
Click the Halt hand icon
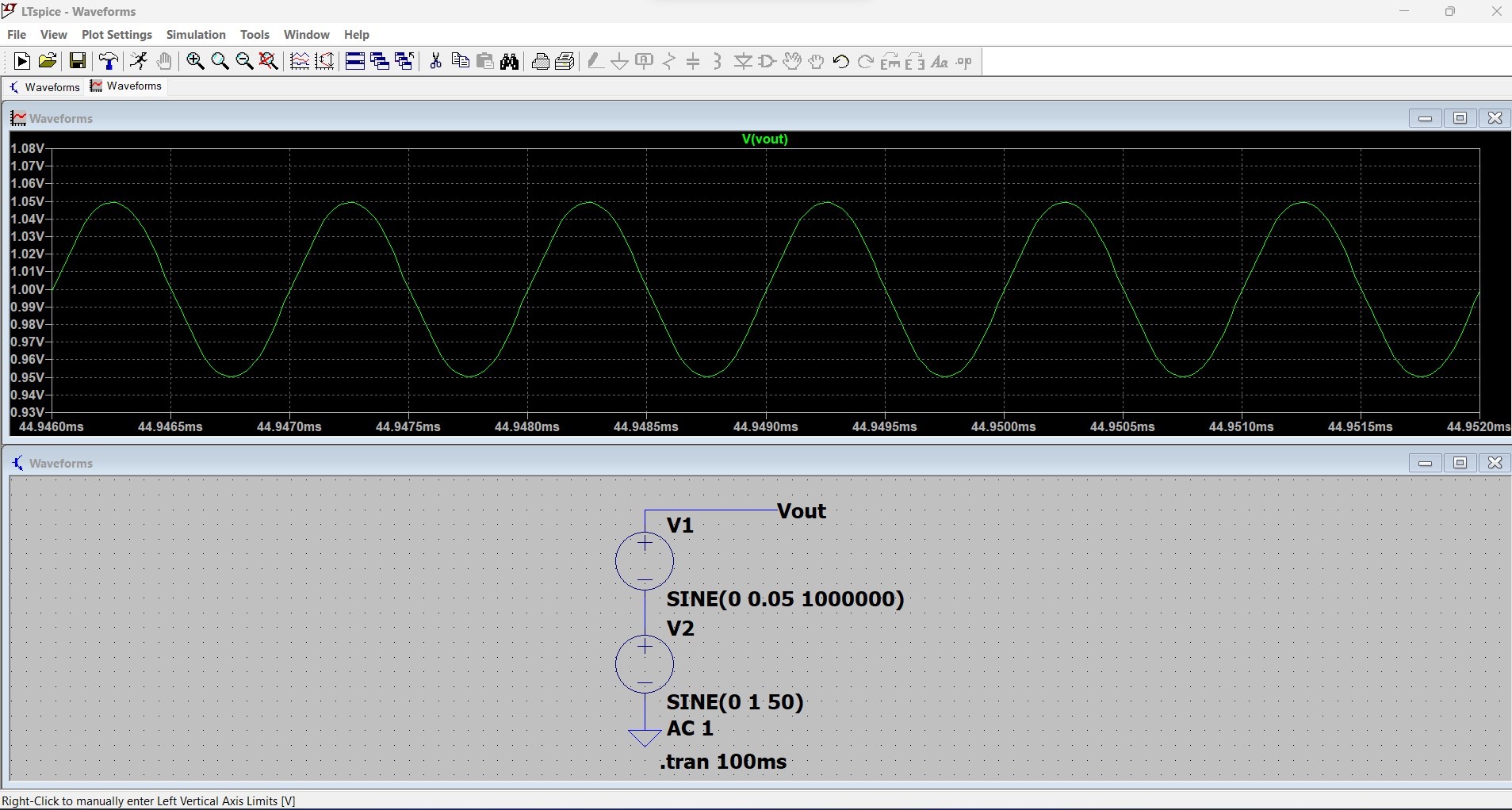pos(164,62)
